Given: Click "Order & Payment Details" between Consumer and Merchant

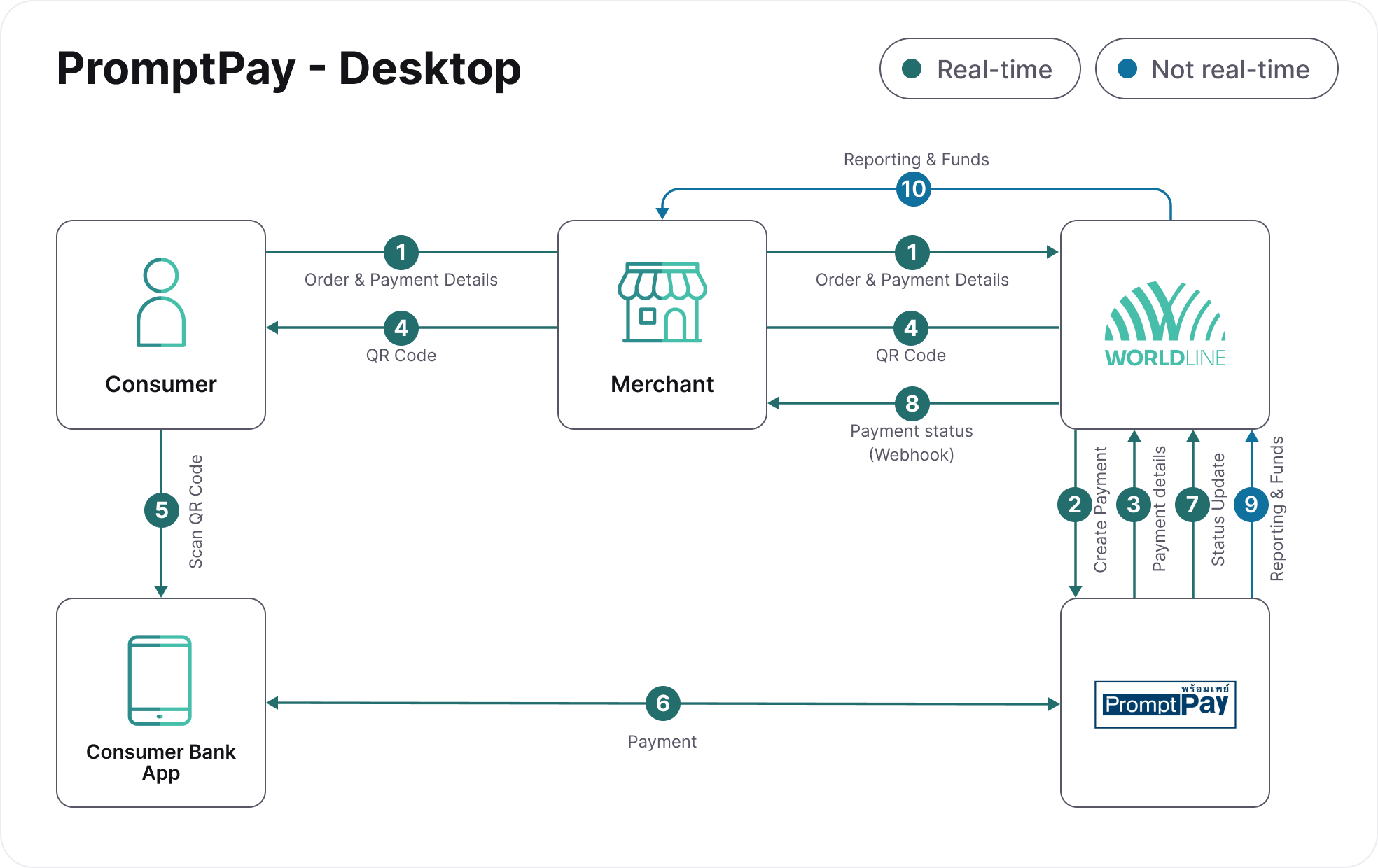Looking at the screenshot, I should 401,280.
